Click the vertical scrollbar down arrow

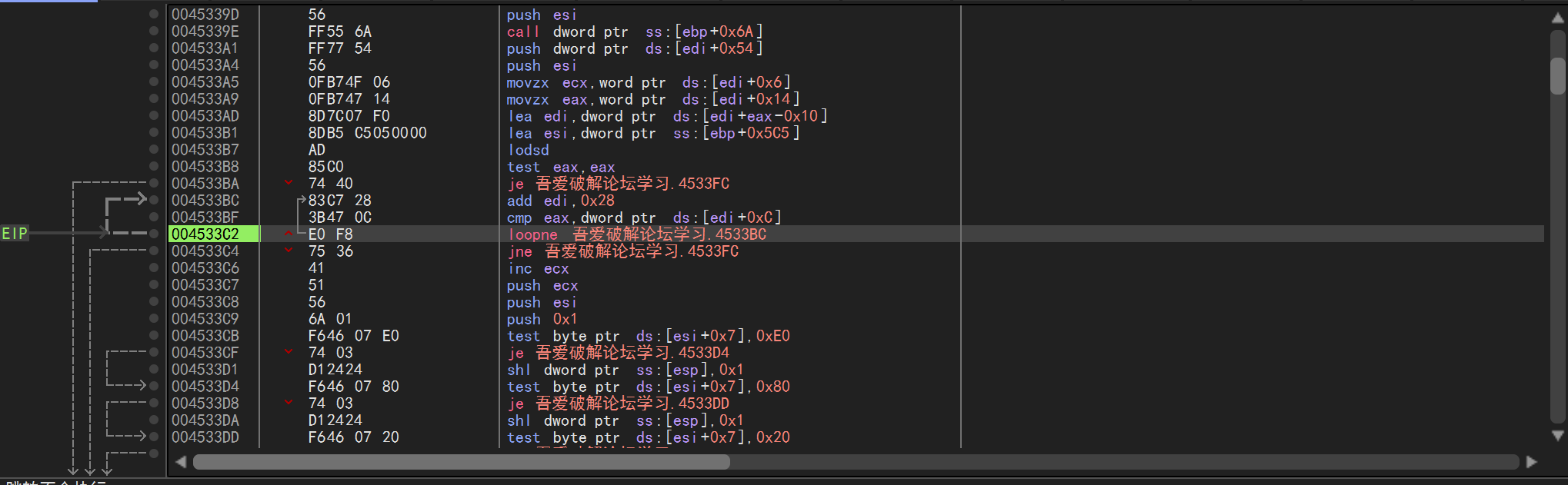(1557, 435)
